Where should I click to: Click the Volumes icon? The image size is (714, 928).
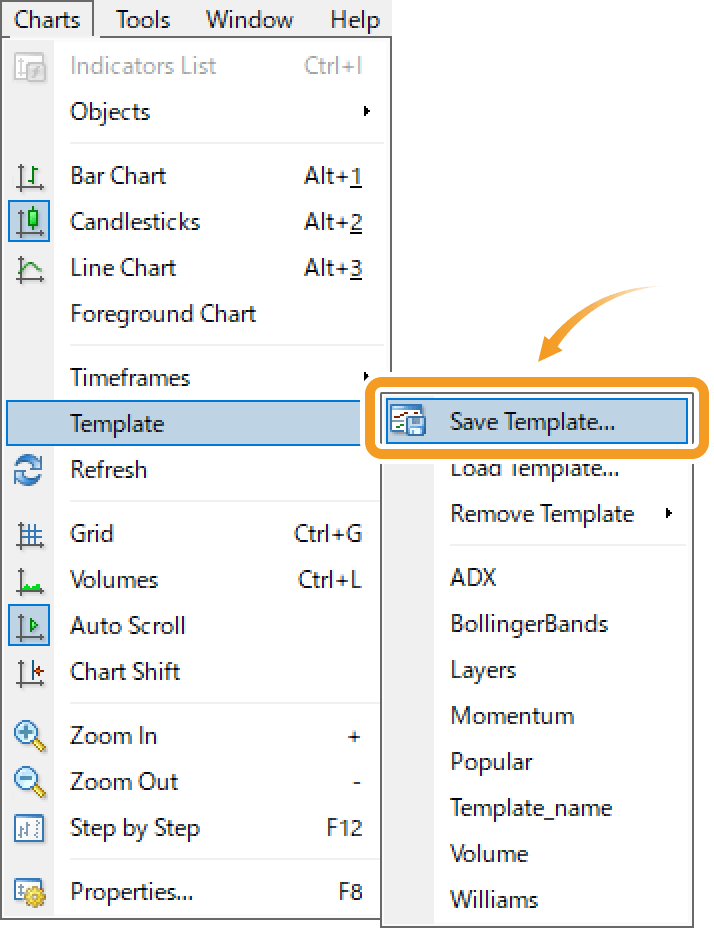[29, 581]
